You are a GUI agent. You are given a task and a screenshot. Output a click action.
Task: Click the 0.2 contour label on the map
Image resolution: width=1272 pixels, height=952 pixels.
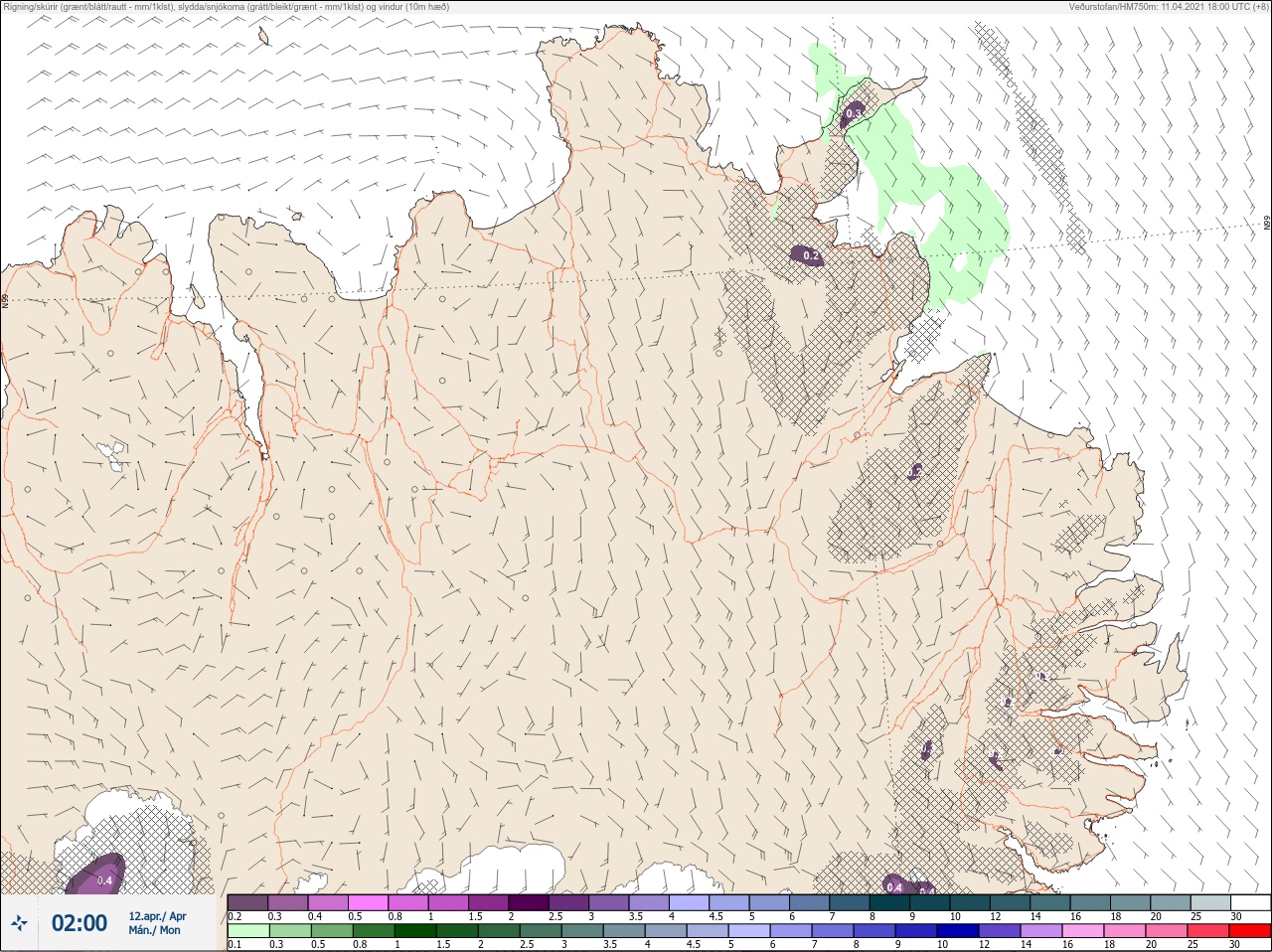811,255
